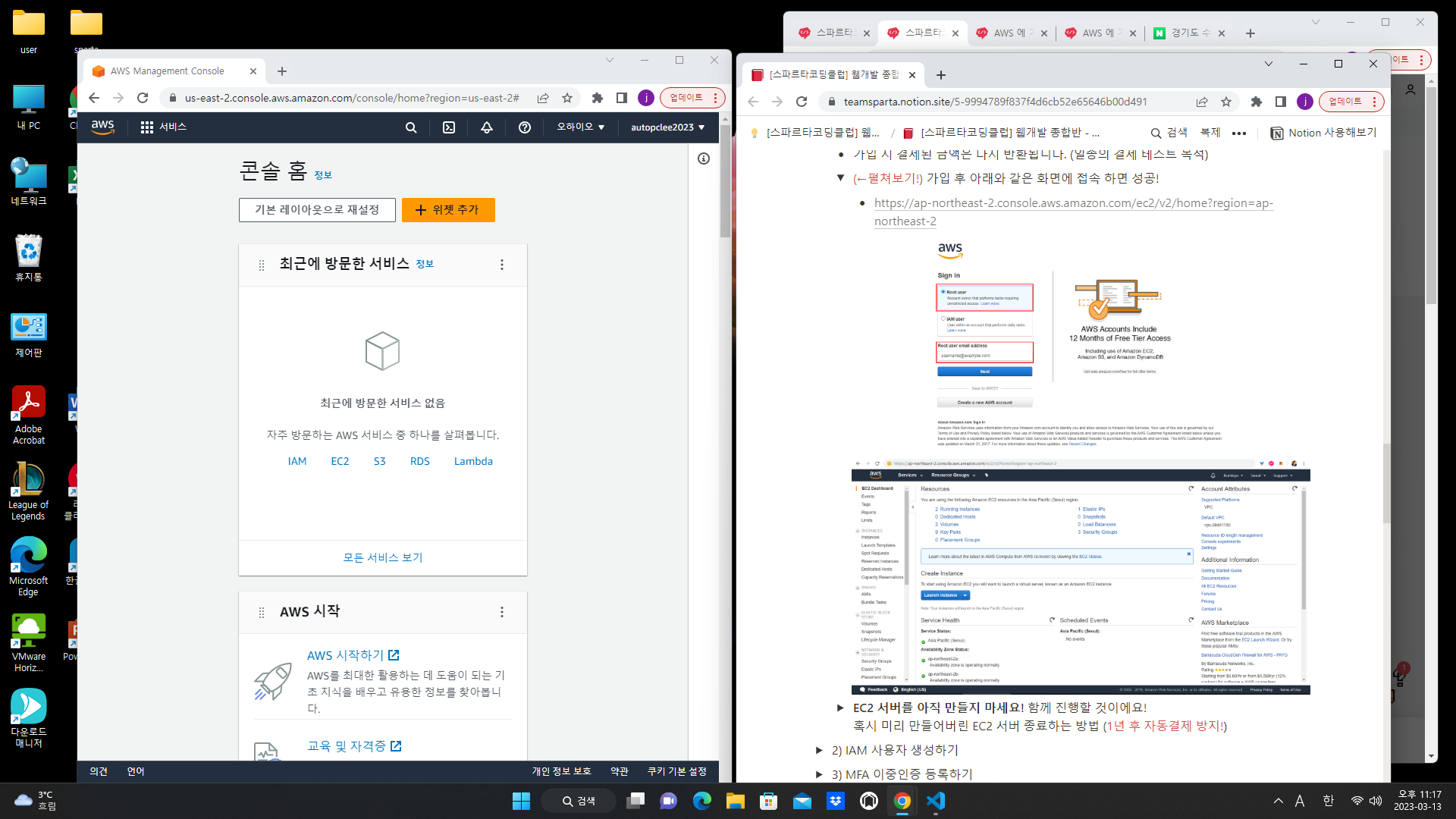
Task: Click AWS sign-in screenshot image in Notion
Action: pos(1081,344)
